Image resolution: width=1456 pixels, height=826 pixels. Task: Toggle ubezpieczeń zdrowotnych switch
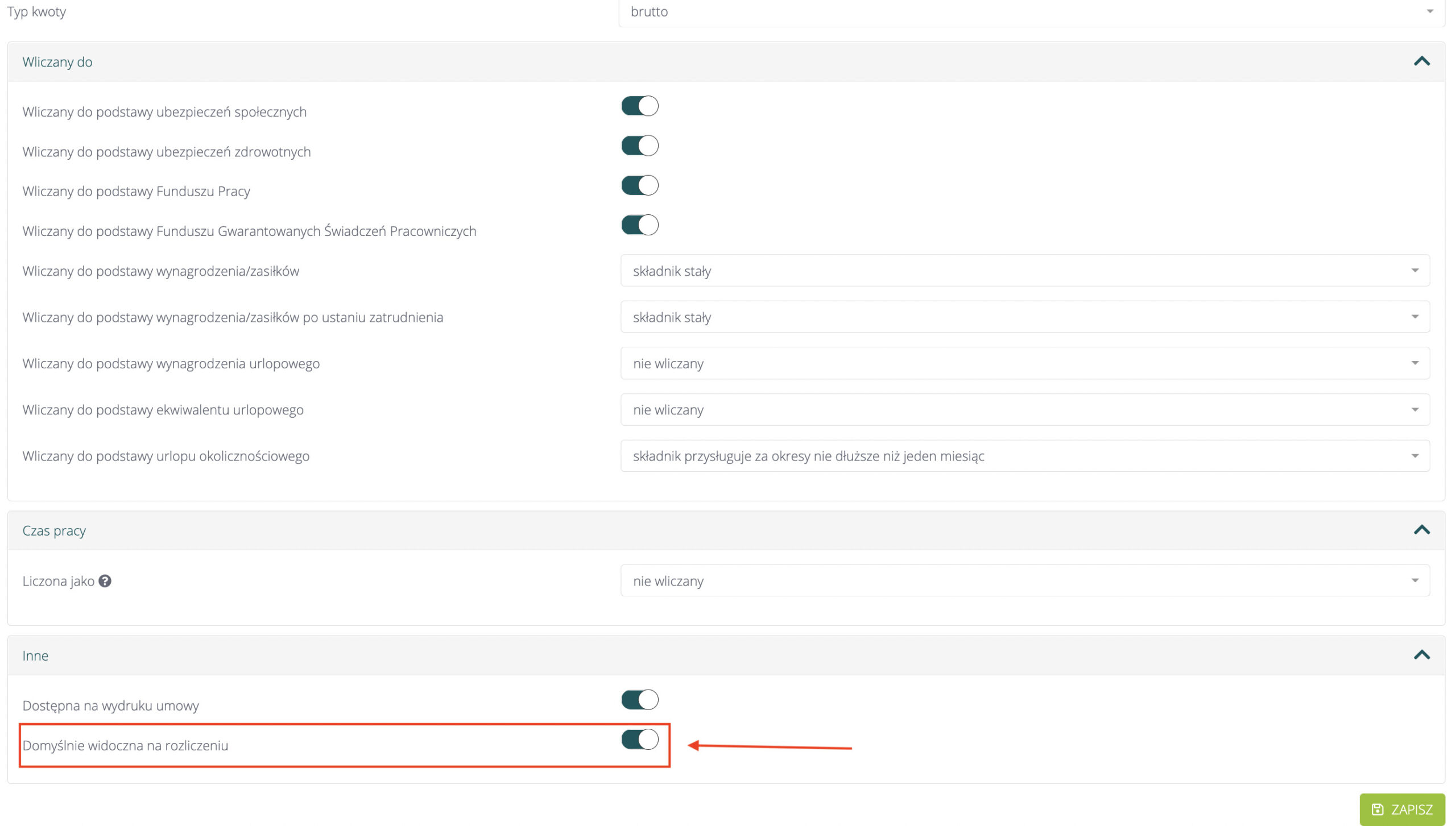(x=639, y=146)
